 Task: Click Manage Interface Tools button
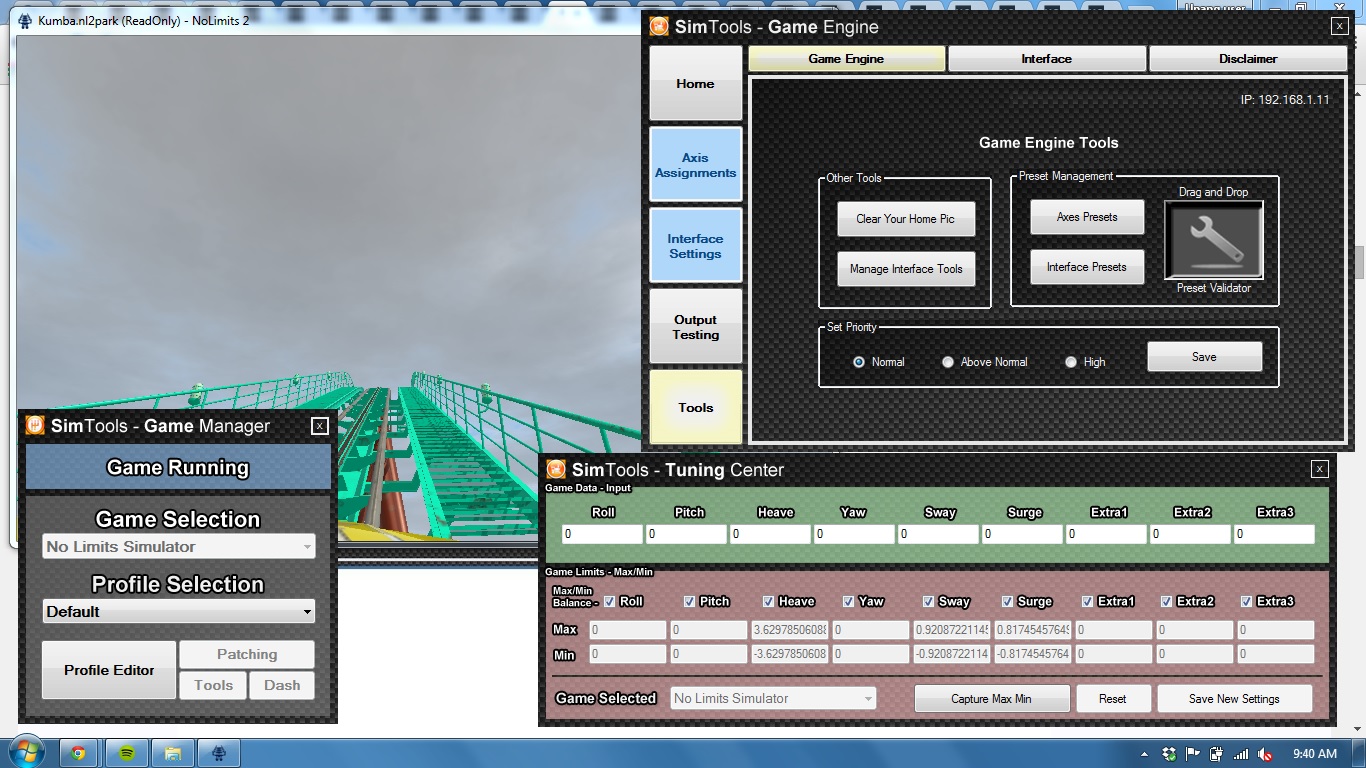pyautogui.click(x=906, y=269)
